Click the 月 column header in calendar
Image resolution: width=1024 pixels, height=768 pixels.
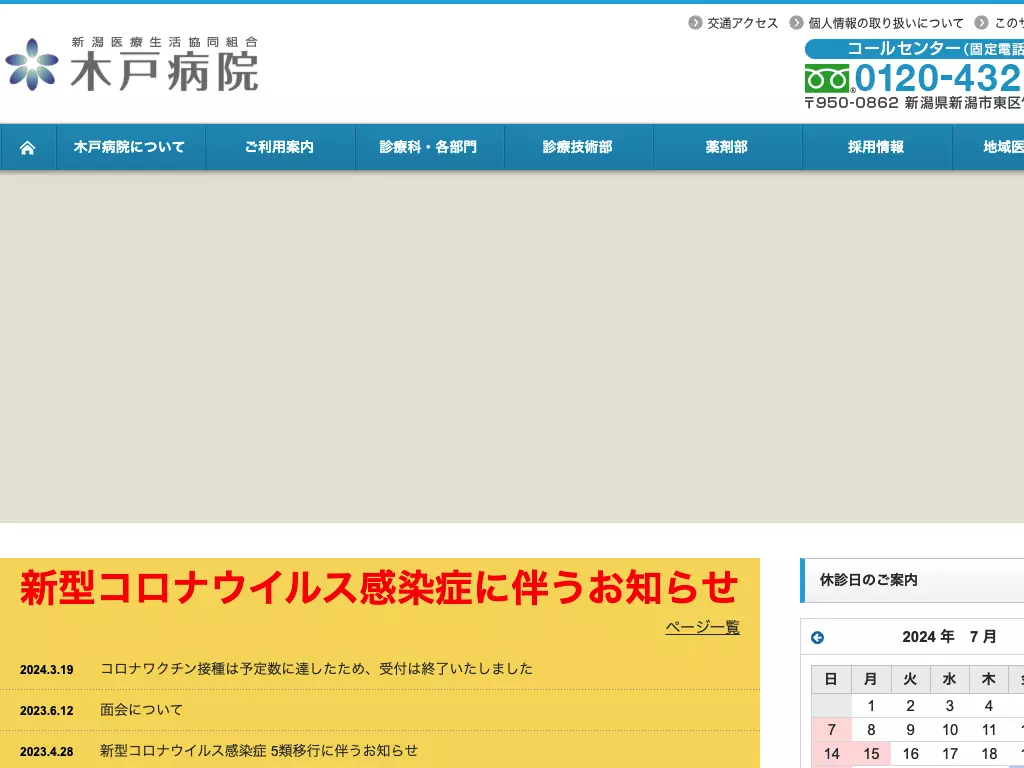click(871, 679)
